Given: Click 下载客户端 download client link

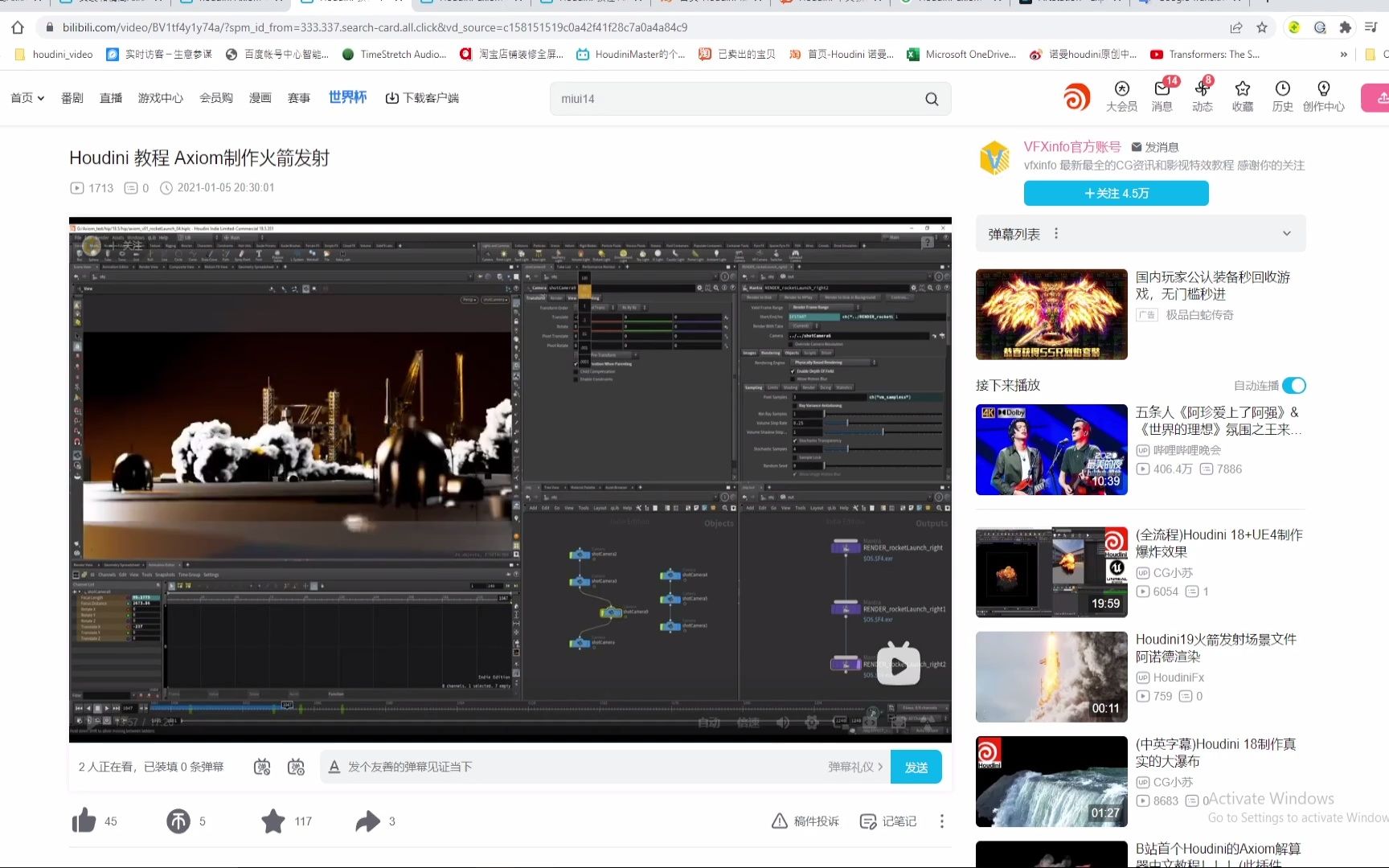Looking at the screenshot, I should coord(422,98).
